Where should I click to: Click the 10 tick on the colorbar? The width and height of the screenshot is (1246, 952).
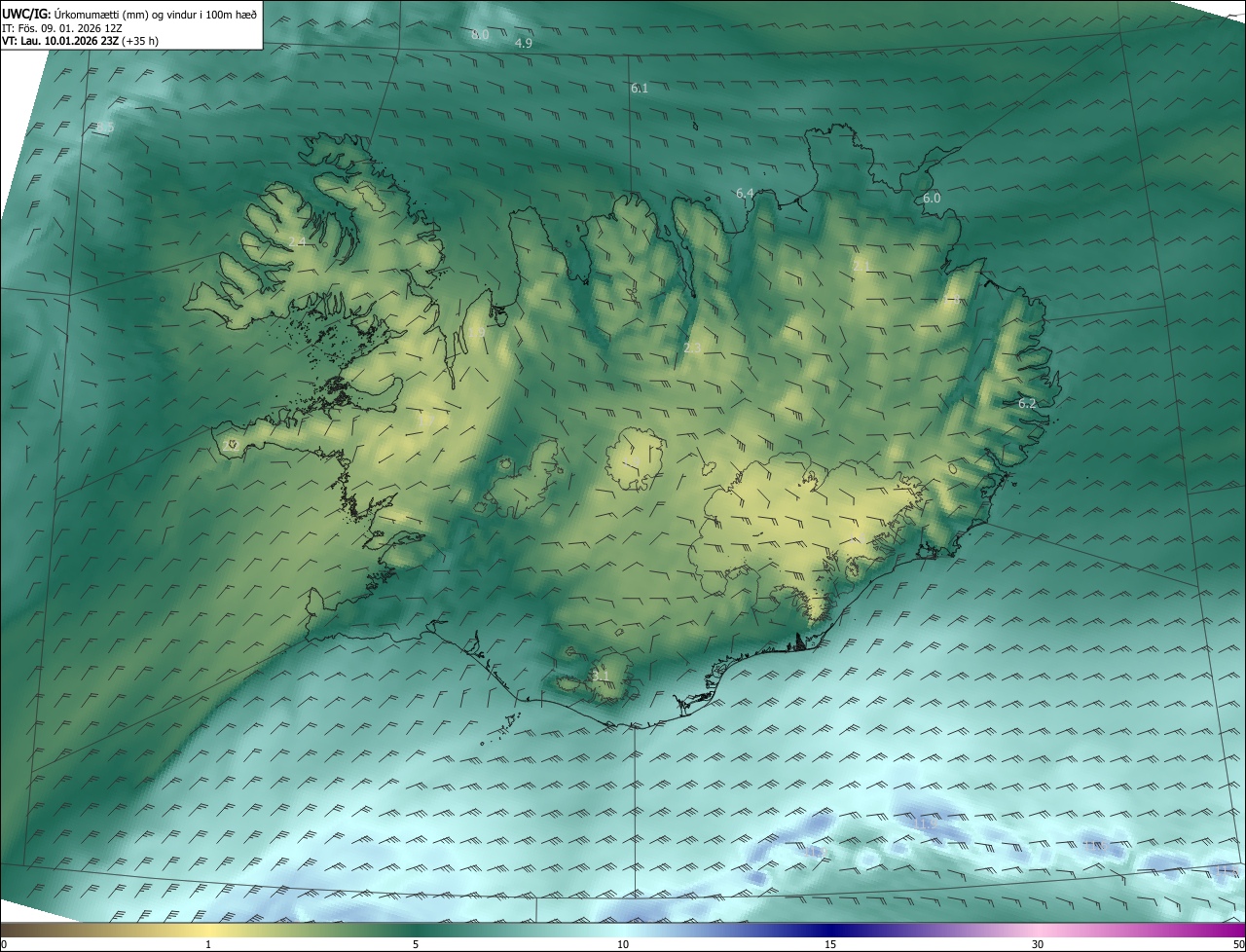coord(623,944)
